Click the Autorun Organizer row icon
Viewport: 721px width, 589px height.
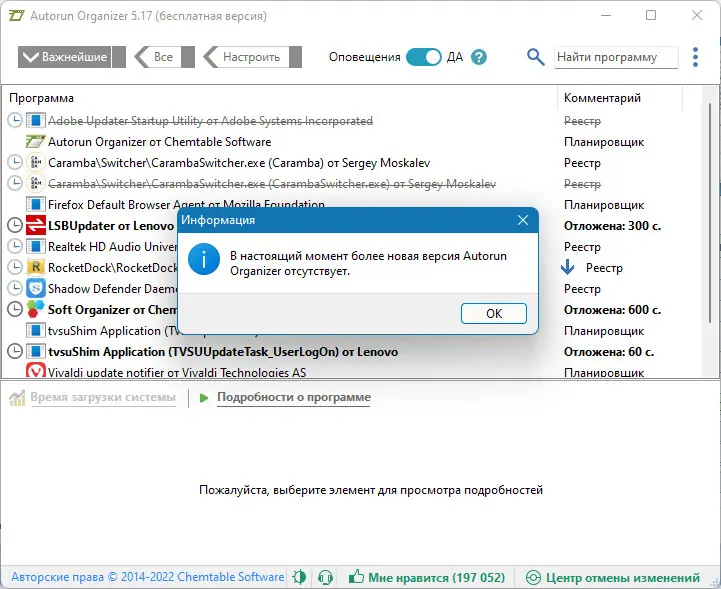pyautogui.click(x=35, y=142)
